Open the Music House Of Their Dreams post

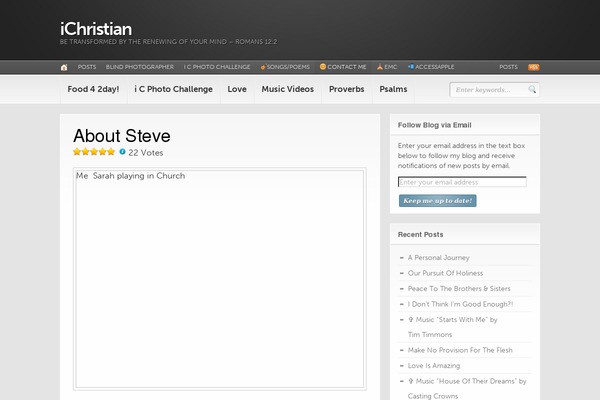(467, 388)
